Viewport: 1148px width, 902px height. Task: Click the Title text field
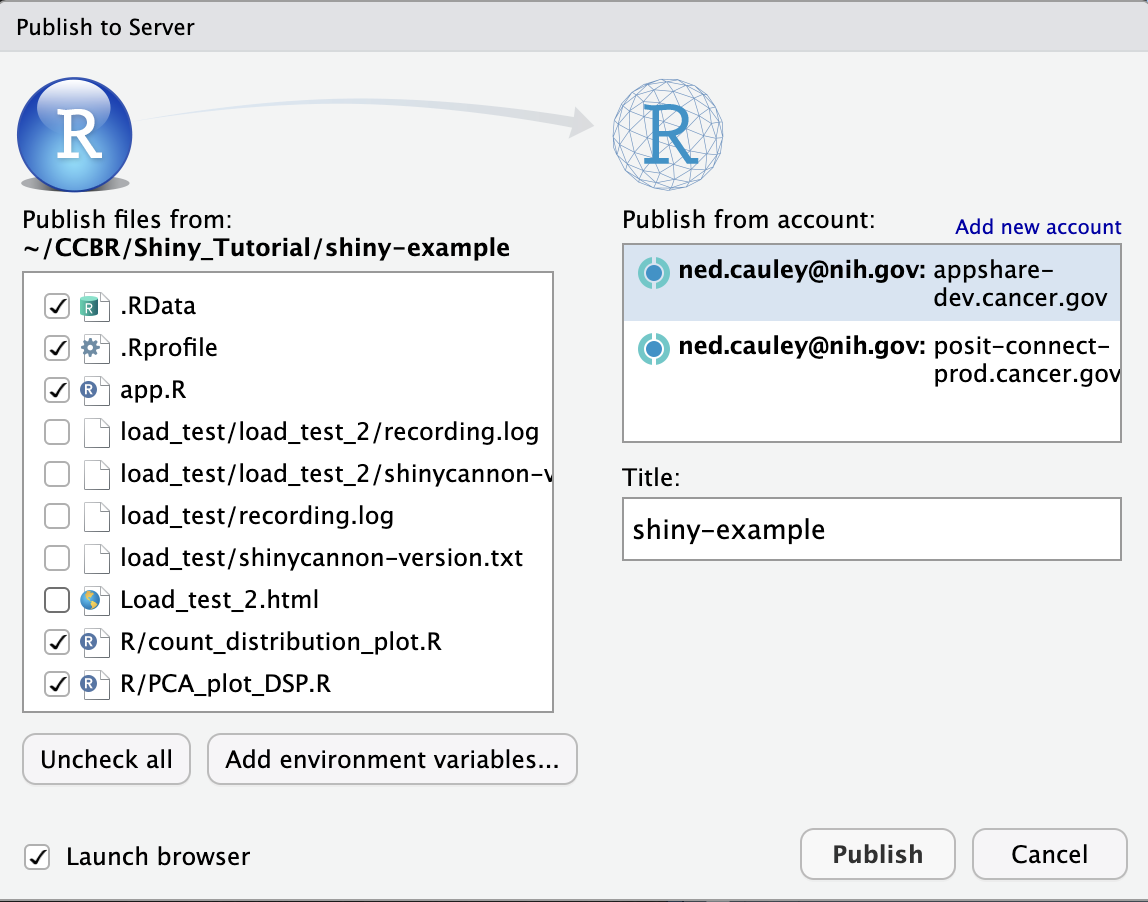tap(871, 529)
